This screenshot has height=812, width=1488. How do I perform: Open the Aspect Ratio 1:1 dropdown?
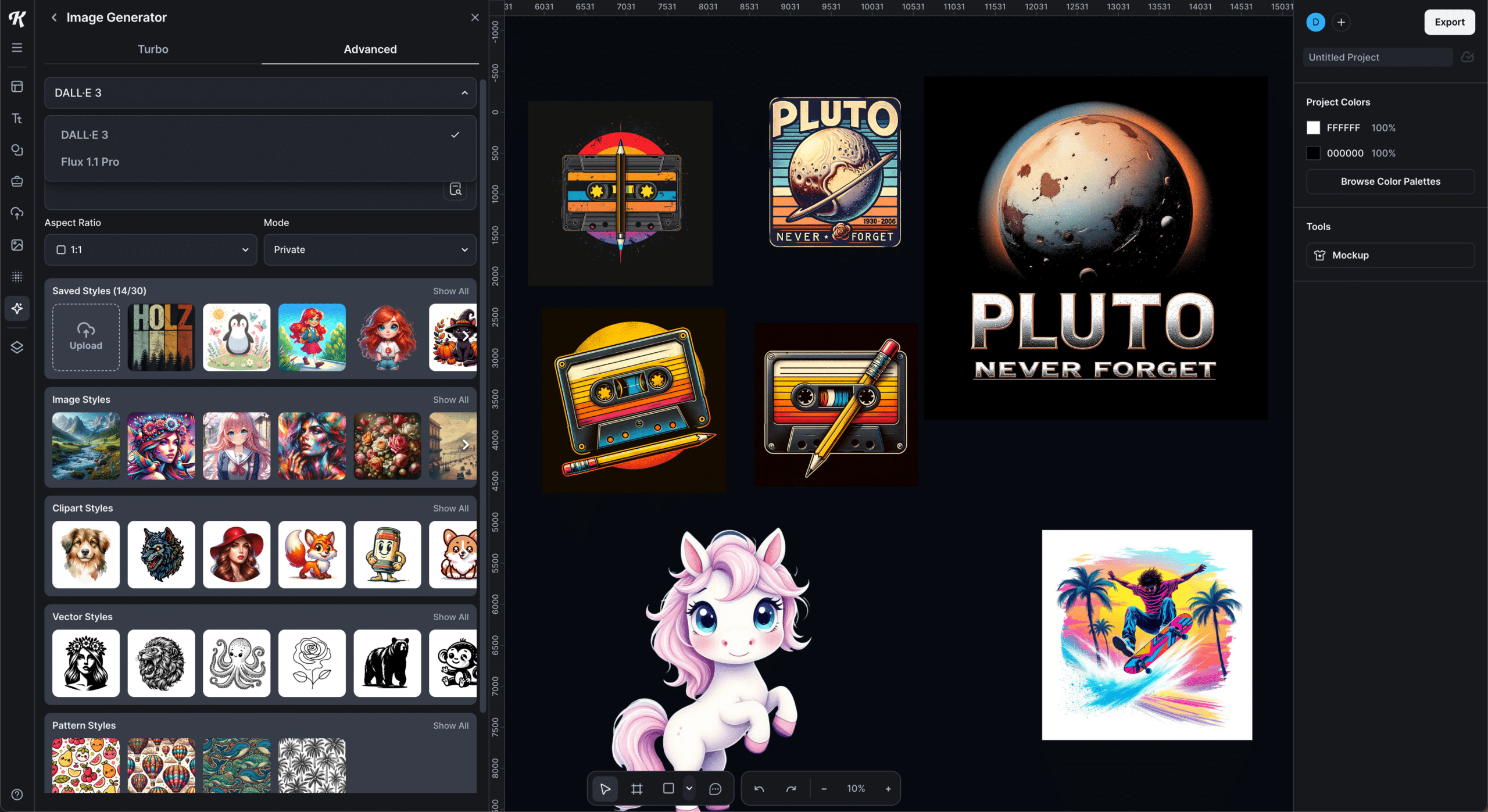pos(151,250)
